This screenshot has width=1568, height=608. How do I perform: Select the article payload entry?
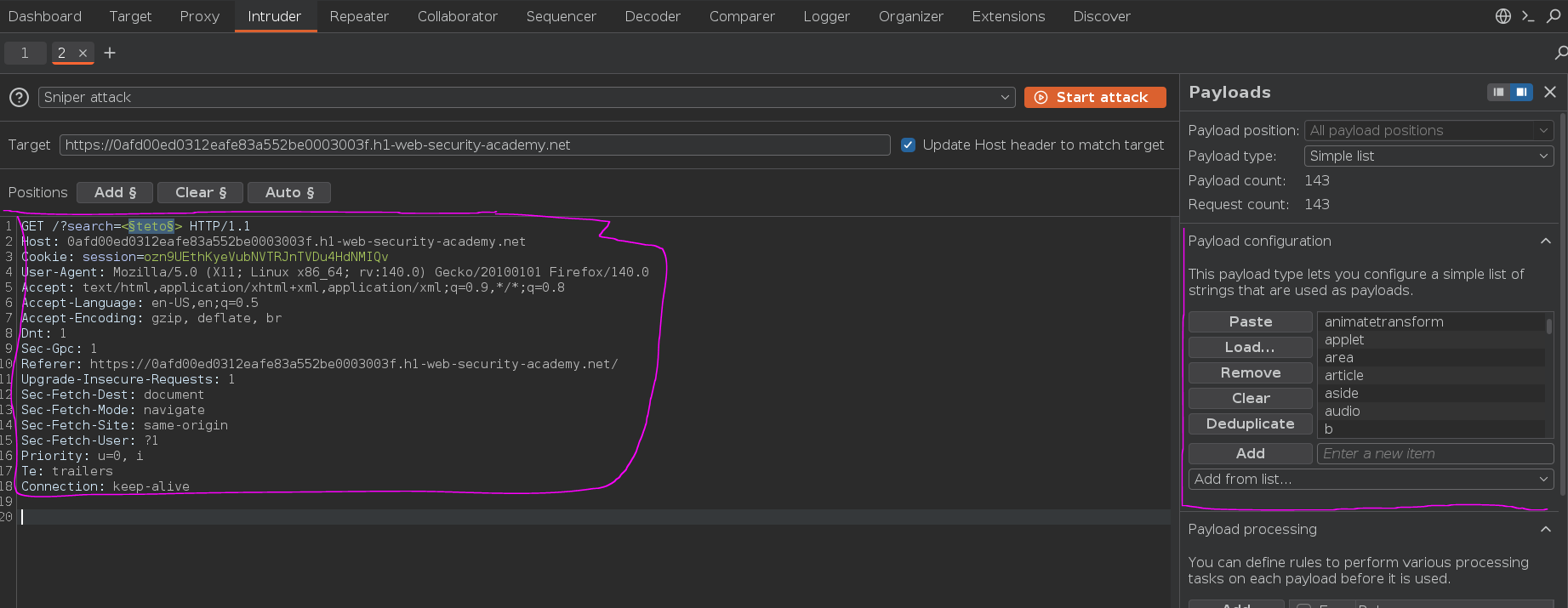(x=1431, y=375)
